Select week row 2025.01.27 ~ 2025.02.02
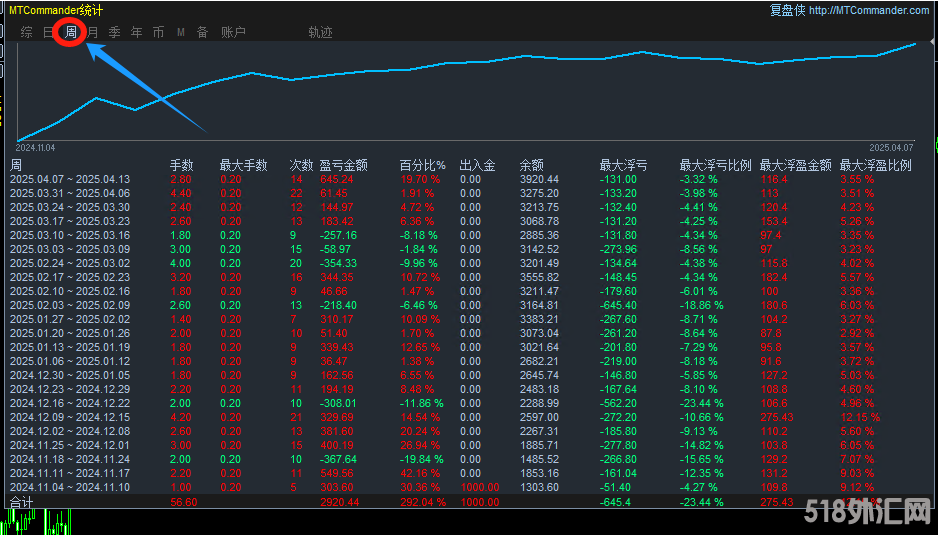938x535 pixels. click(x=469, y=320)
